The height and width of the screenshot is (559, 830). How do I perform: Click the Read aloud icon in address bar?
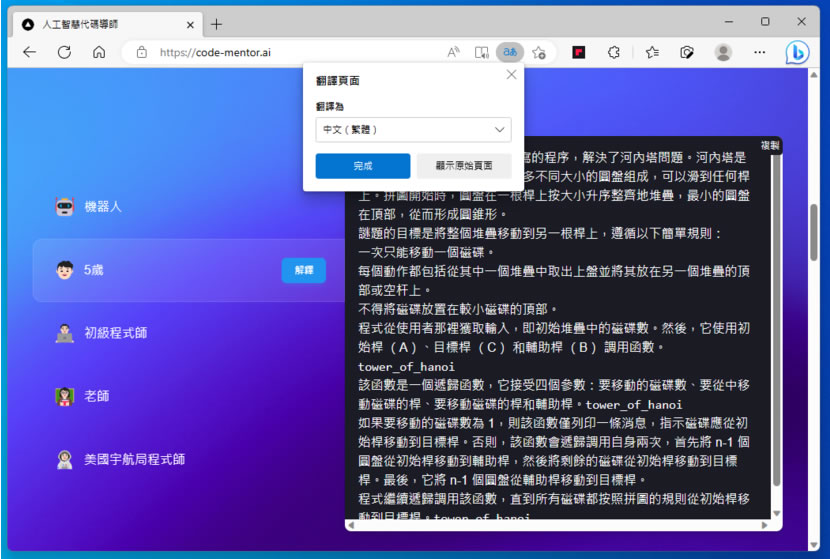[453, 52]
